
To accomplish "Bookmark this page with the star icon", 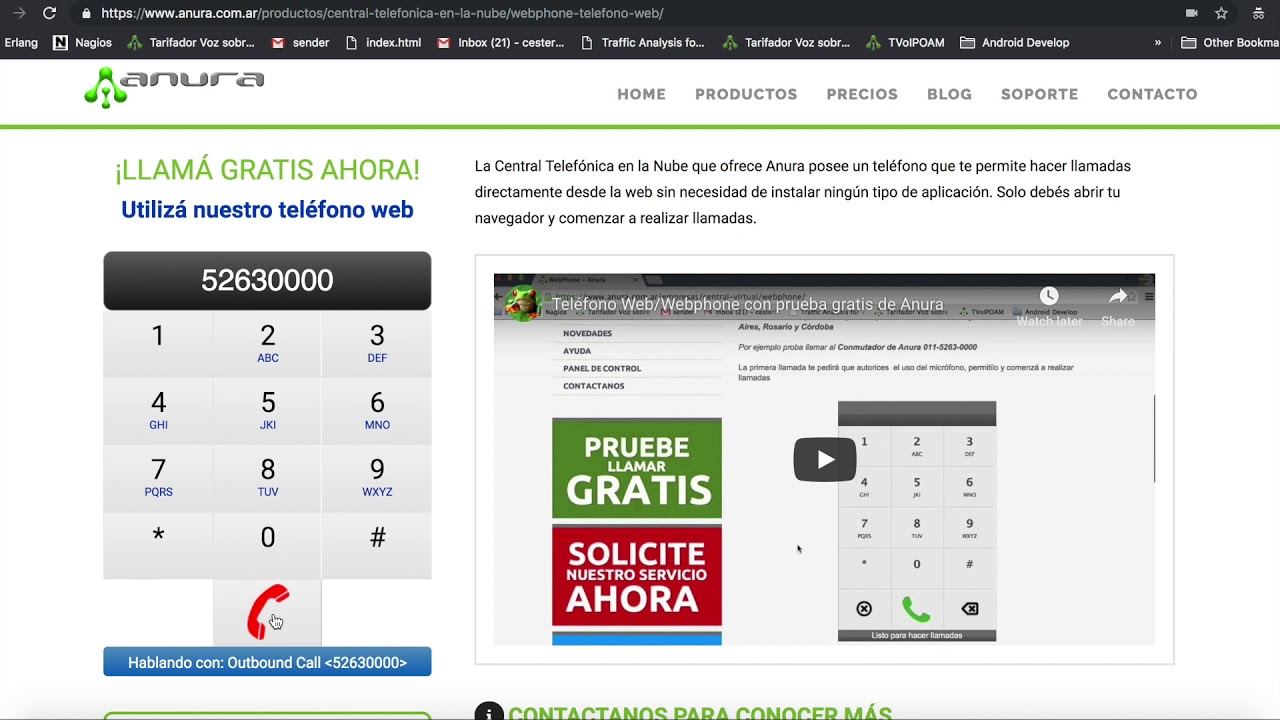I will [1221, 13].
